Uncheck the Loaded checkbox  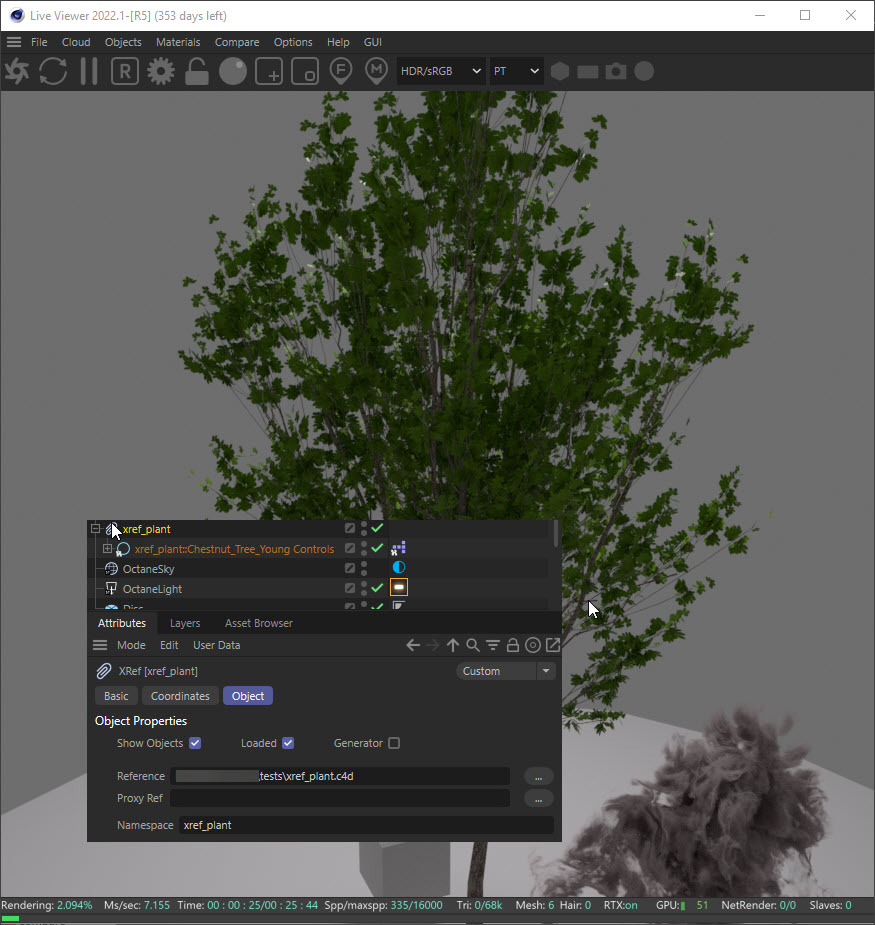coord(288,743)
